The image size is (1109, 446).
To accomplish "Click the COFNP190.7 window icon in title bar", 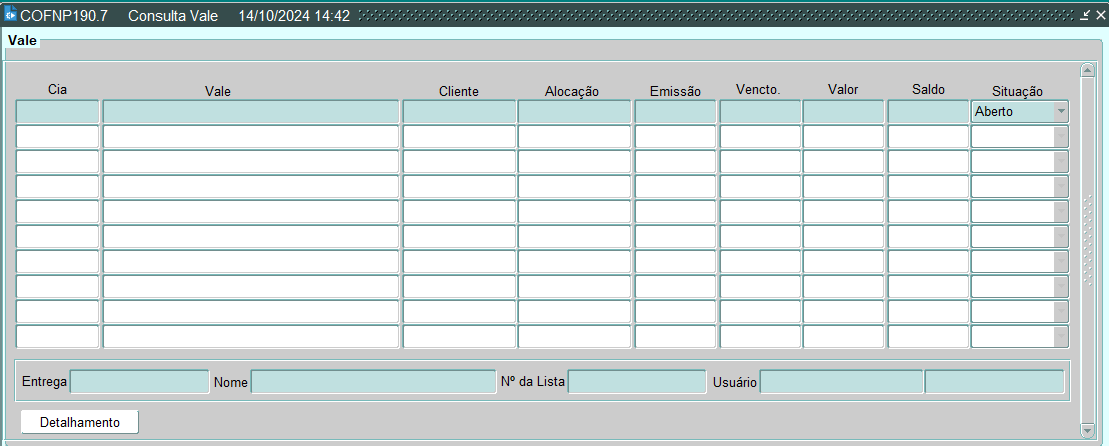I will [11, 16].
